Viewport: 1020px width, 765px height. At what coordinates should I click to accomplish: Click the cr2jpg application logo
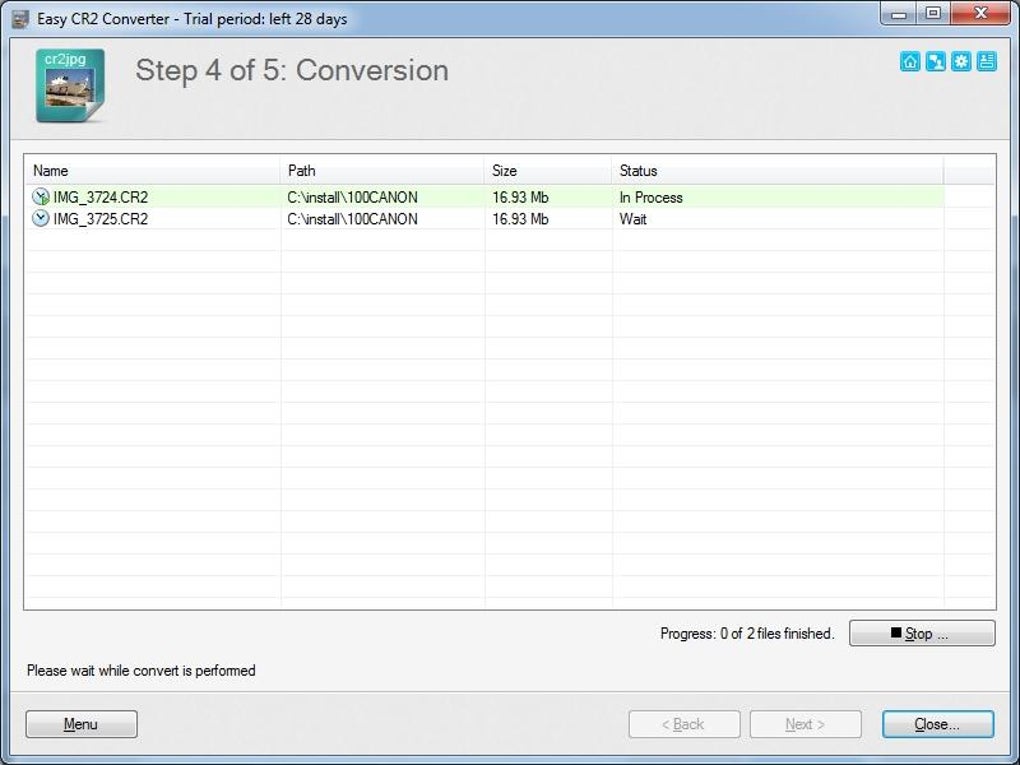(70, 85)
